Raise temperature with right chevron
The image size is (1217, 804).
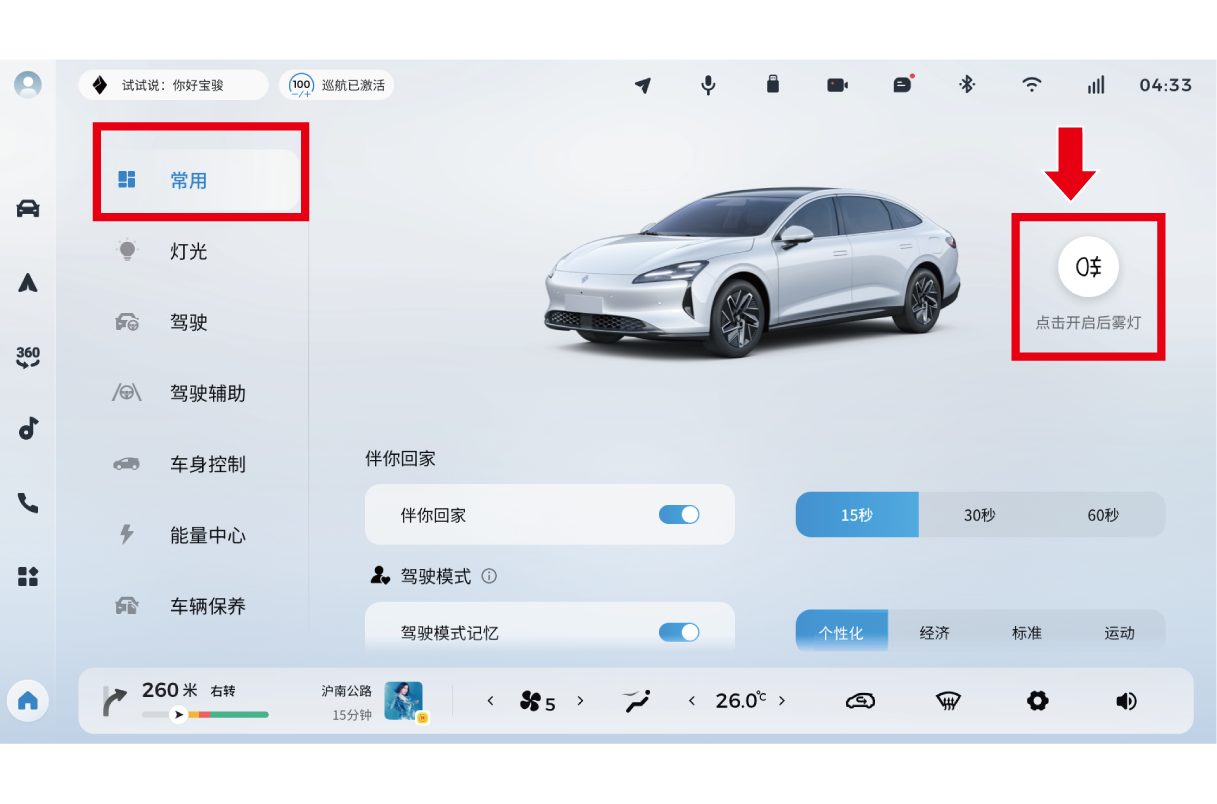[x=782, y=701]
